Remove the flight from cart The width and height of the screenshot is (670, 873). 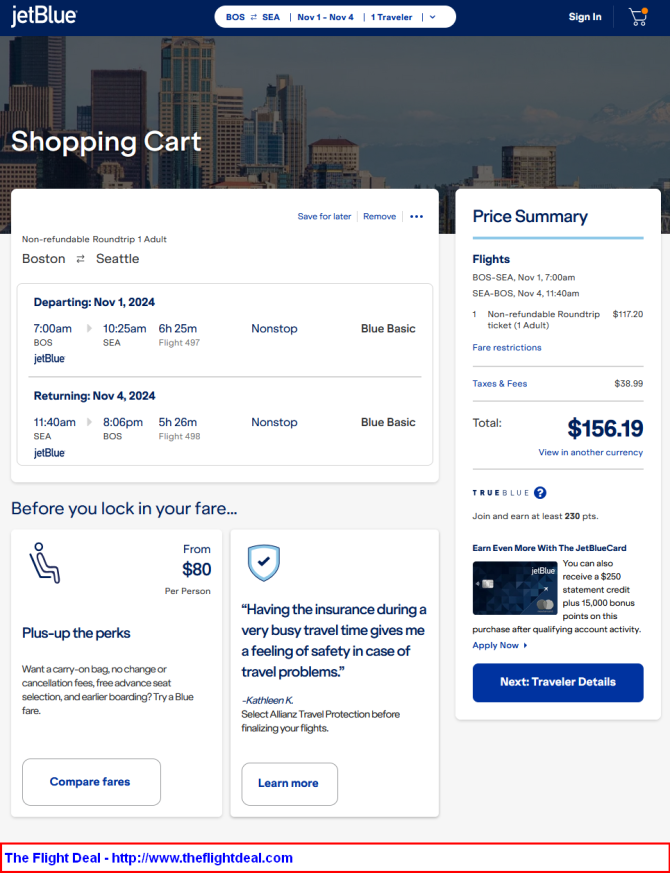coord(379,217)
